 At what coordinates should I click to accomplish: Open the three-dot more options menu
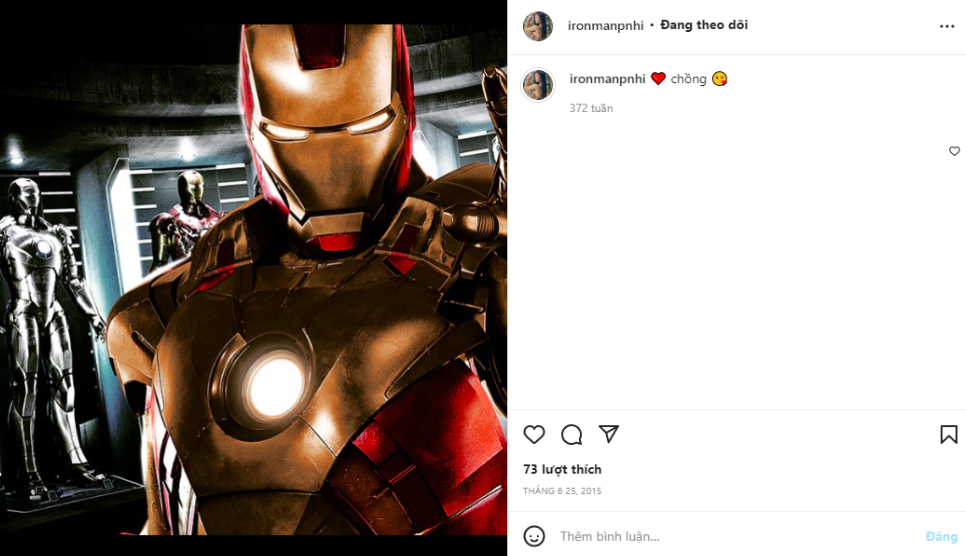point(947,26)
